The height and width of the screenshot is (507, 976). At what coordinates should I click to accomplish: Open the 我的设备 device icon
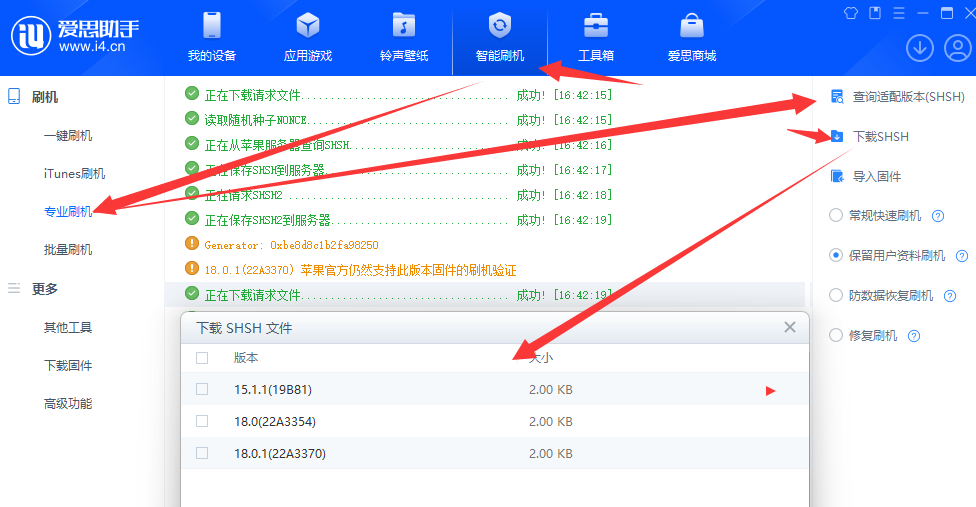[211, 26]
